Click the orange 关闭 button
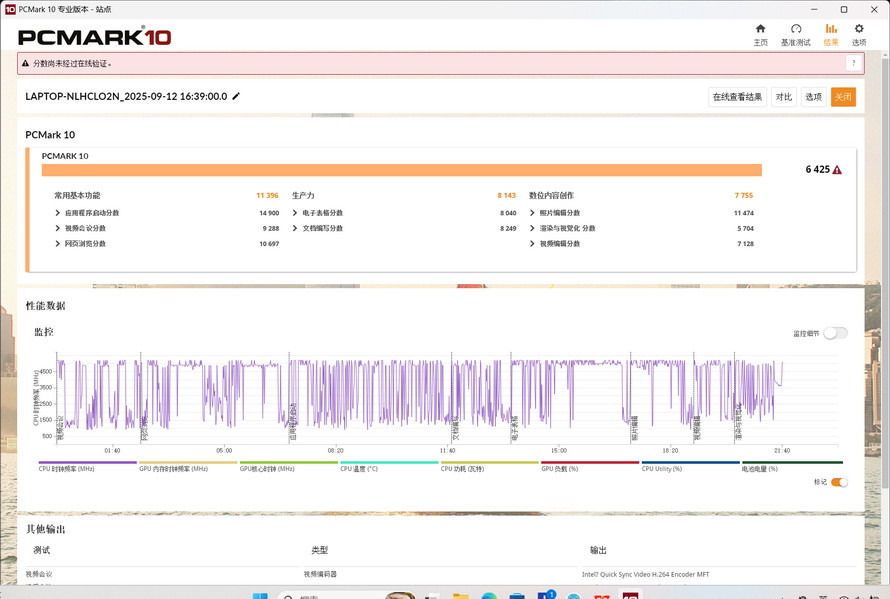The height and width of the screenshot is (599, 890). click(x=843, y=97)
